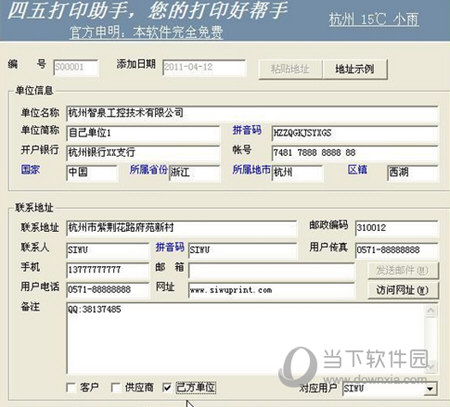Open the 官方申明 free software link

coord(146,33)
